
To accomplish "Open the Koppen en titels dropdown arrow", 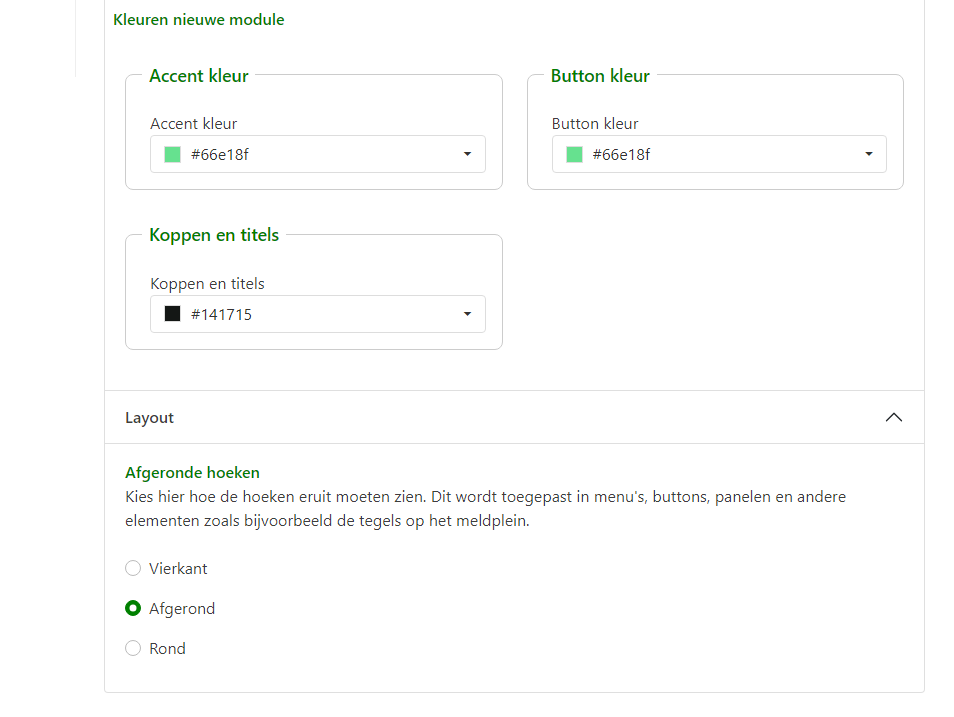I will [x=467, y=314].
